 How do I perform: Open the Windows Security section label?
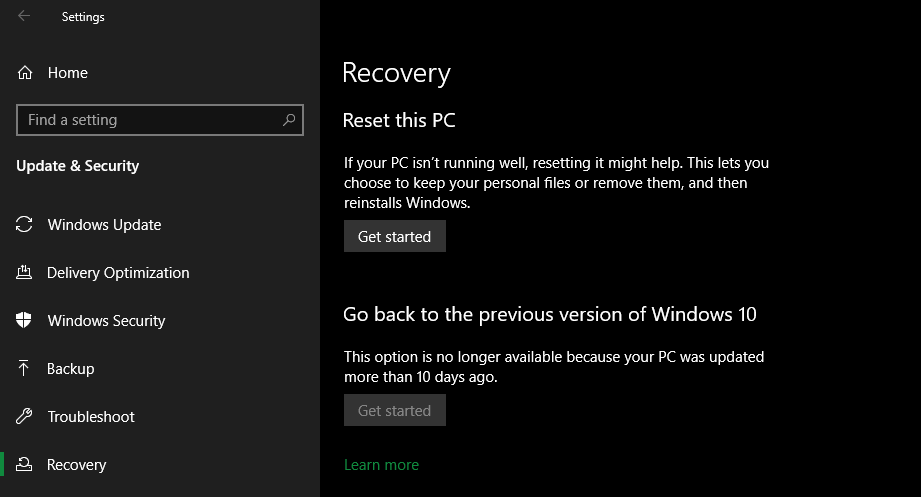click(x=106, y=321)
